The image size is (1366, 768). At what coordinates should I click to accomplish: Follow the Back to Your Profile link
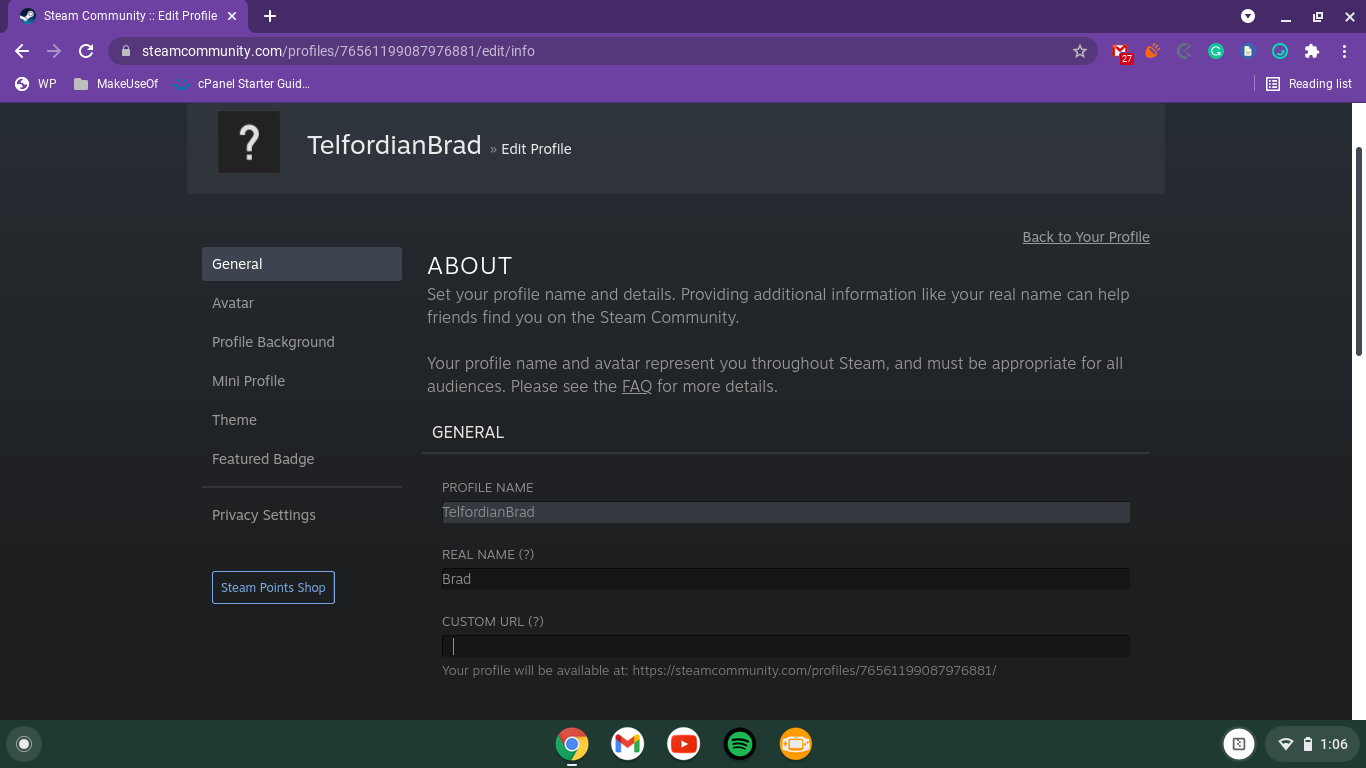pyautogui.click(x=1086, y=237)
